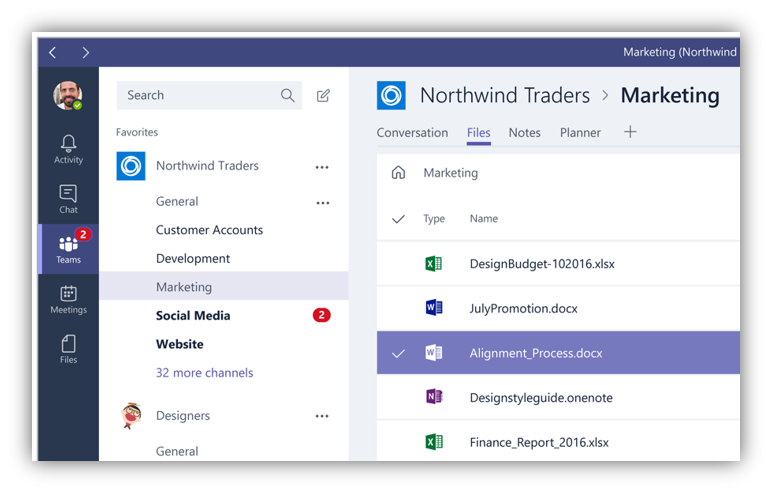Open the Website channel

coord(180,344)
